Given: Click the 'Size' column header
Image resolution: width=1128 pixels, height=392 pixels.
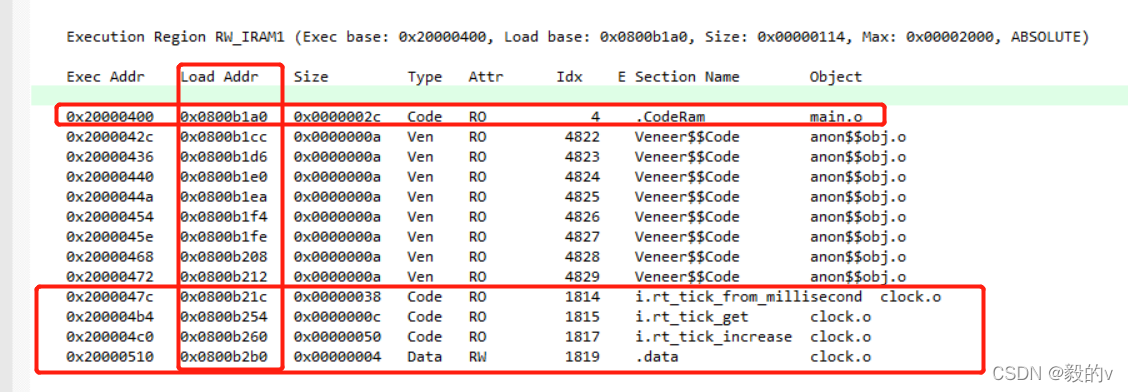Looking at the screenshot, I should [311, 76].
